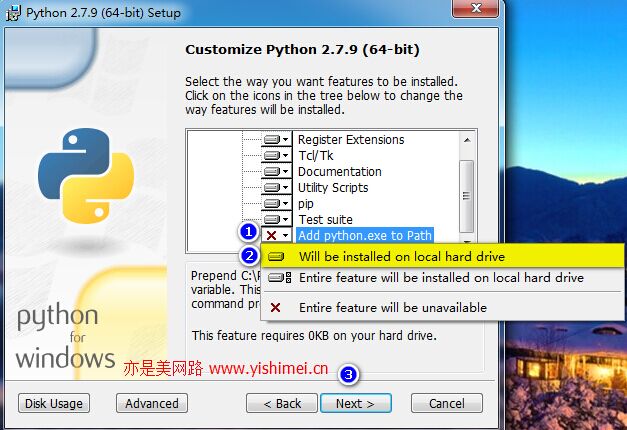Select pip feature label
The height and width of the screenshot is (430, 627).
click(306, 204)
